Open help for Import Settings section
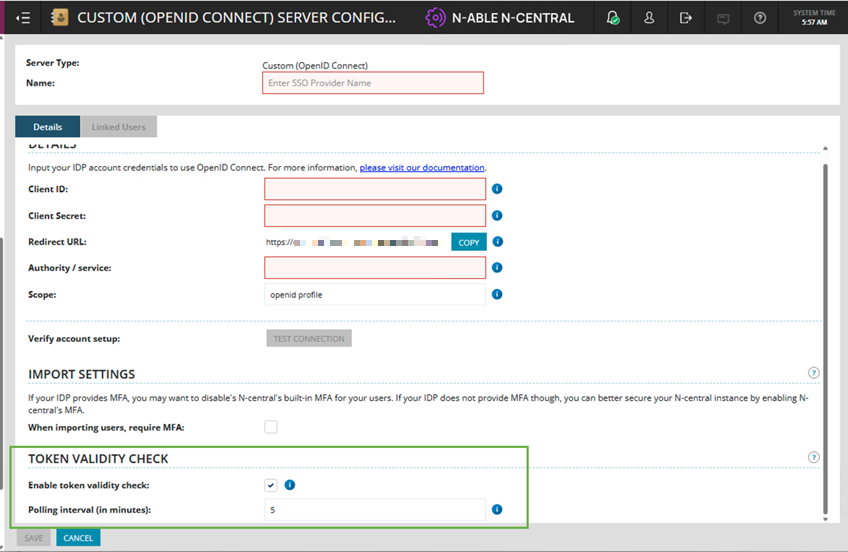Image resolution: width=848 pixels, height=552 pixels. tap(813, 373)
